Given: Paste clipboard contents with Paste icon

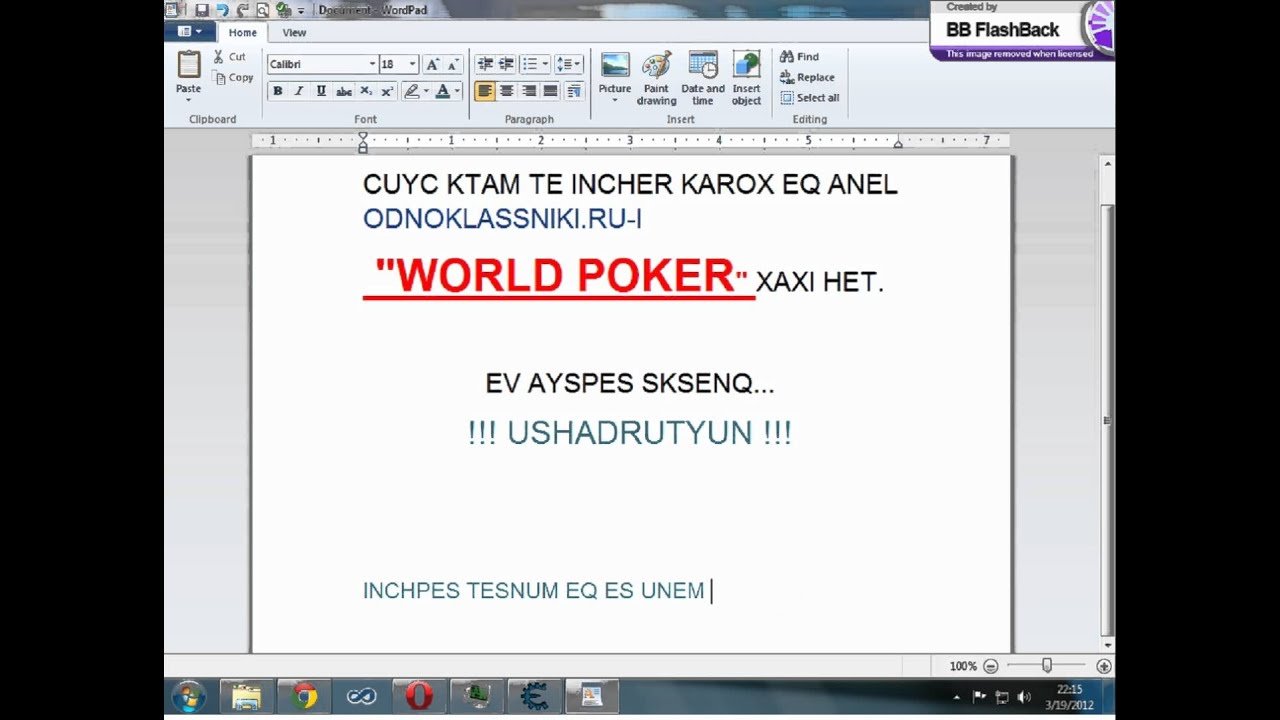Looking at the screenshot, I should click(189, 65).
